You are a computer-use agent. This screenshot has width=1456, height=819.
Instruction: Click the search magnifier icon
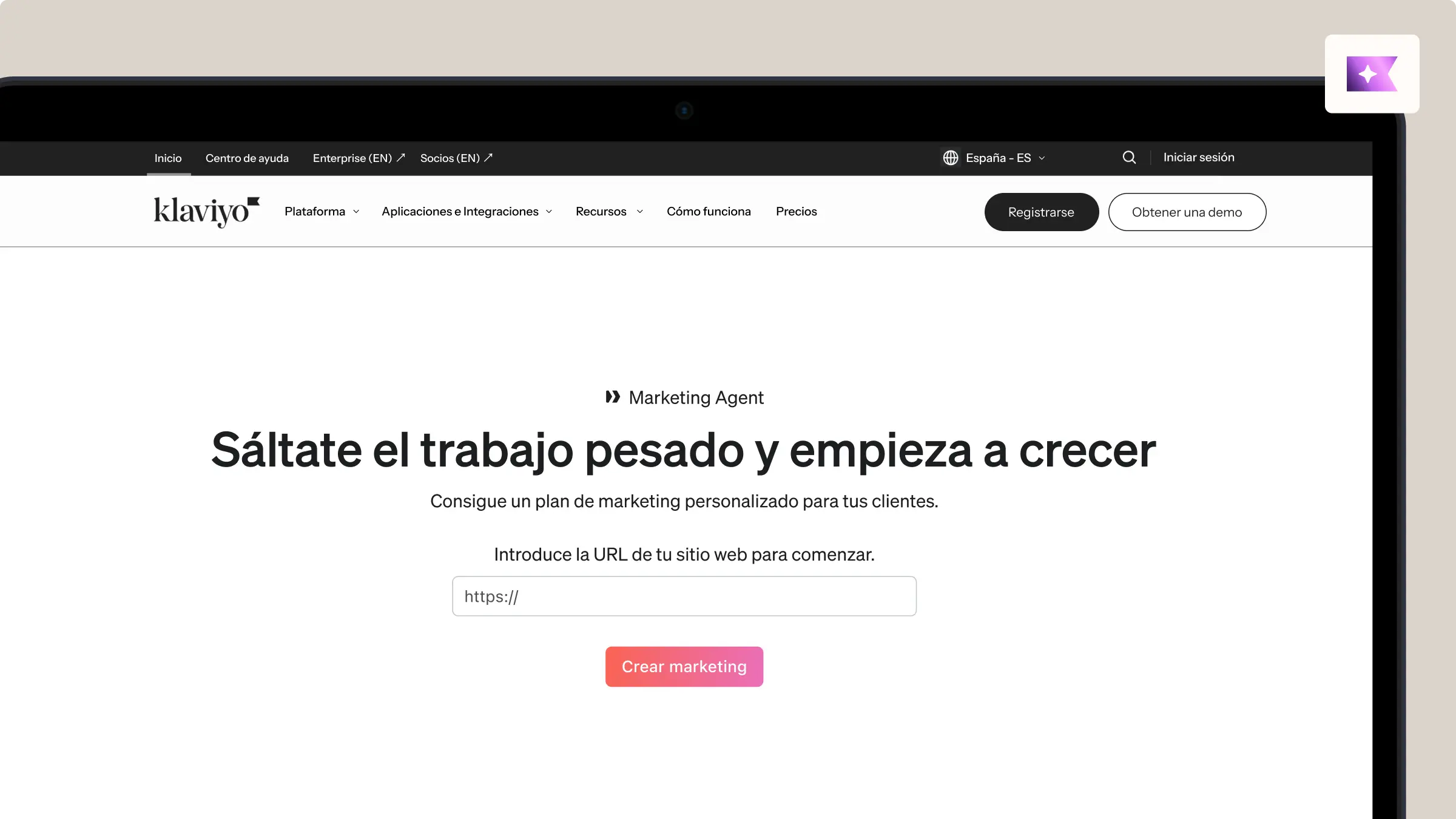1129,158
